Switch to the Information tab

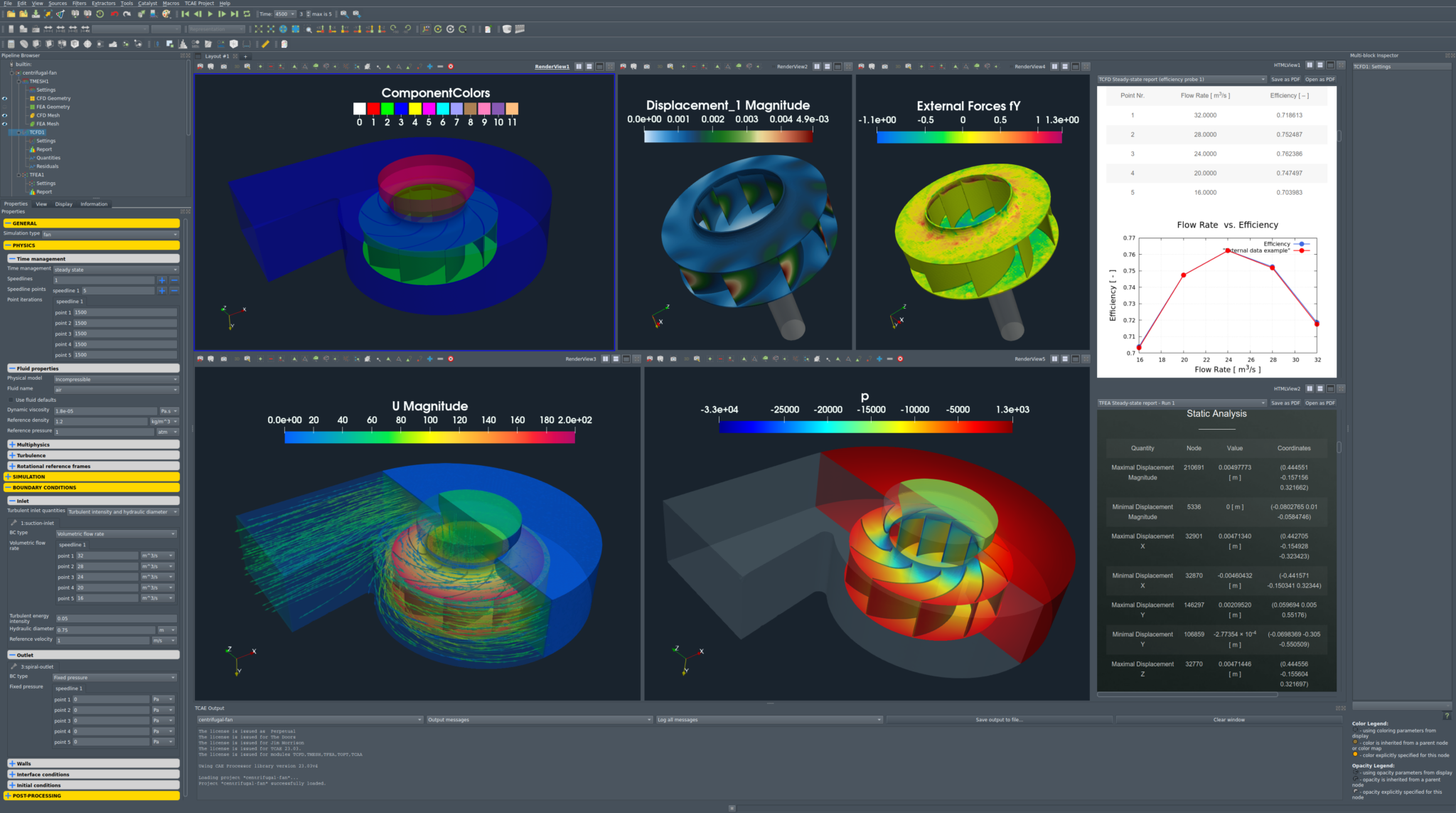[94, 204]
